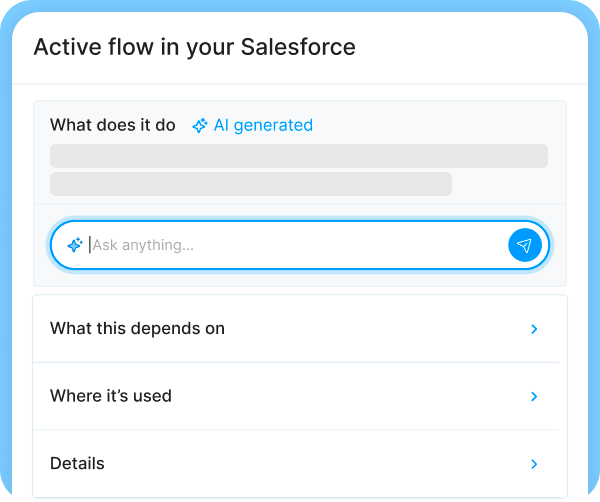Click sparkle icon inside the Ask box
This screenshot has width=600, height=502.
coord(74,245)
